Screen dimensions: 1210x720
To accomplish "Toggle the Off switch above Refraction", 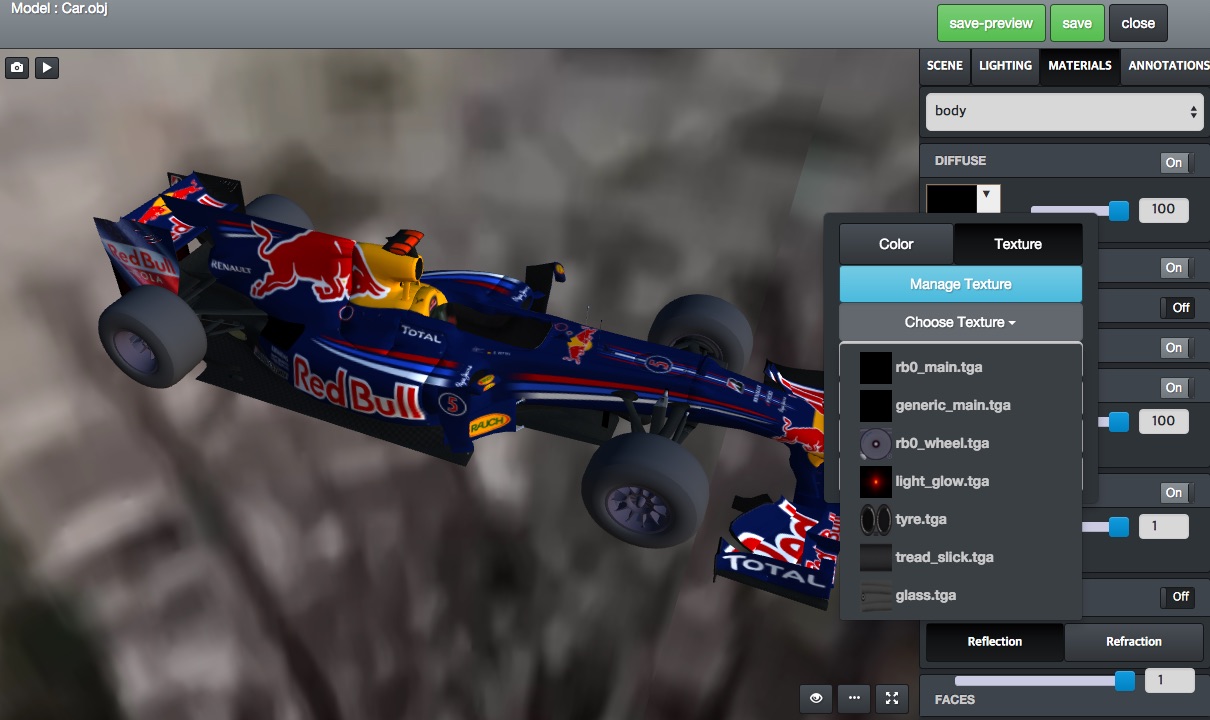I will [1176, 597].
